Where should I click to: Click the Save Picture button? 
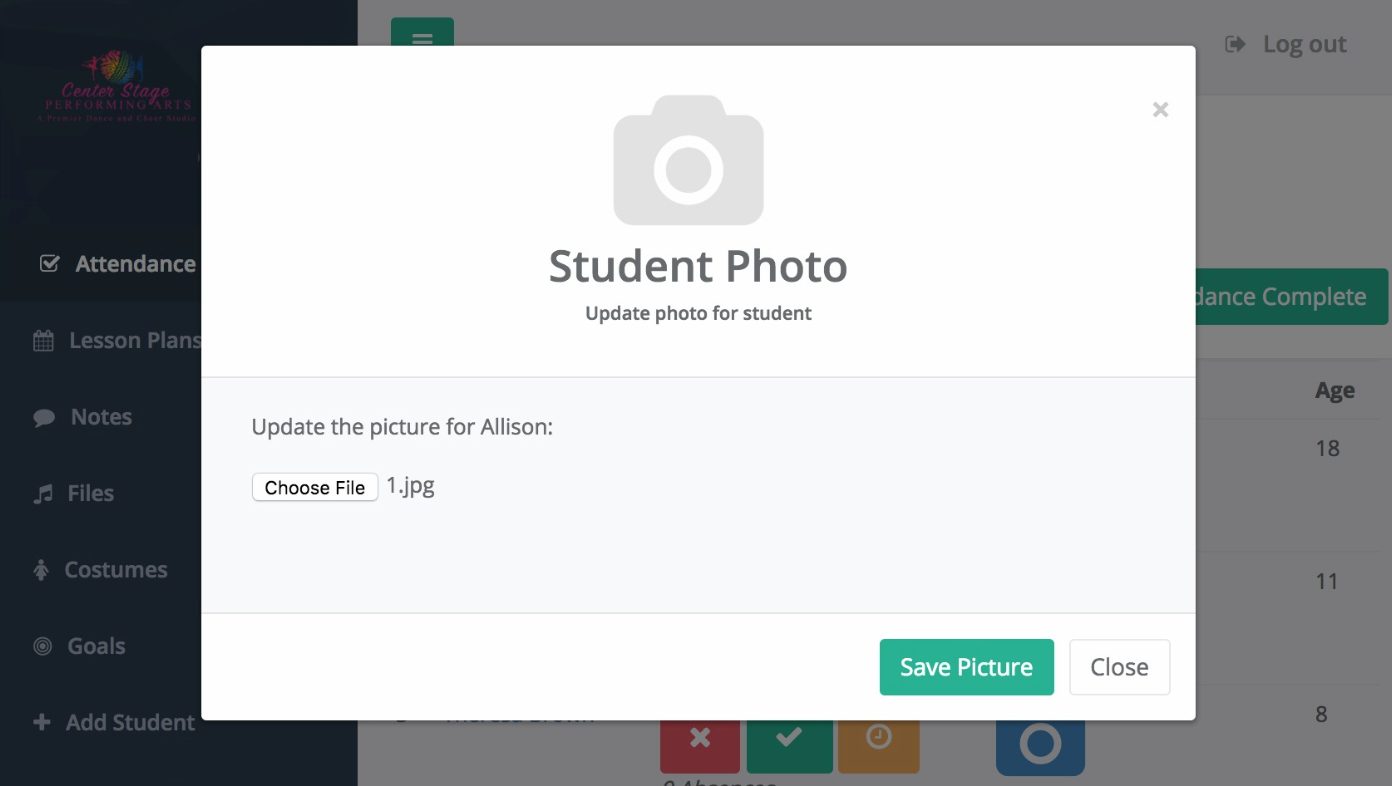pyautogui.click(x=966, y=667)
